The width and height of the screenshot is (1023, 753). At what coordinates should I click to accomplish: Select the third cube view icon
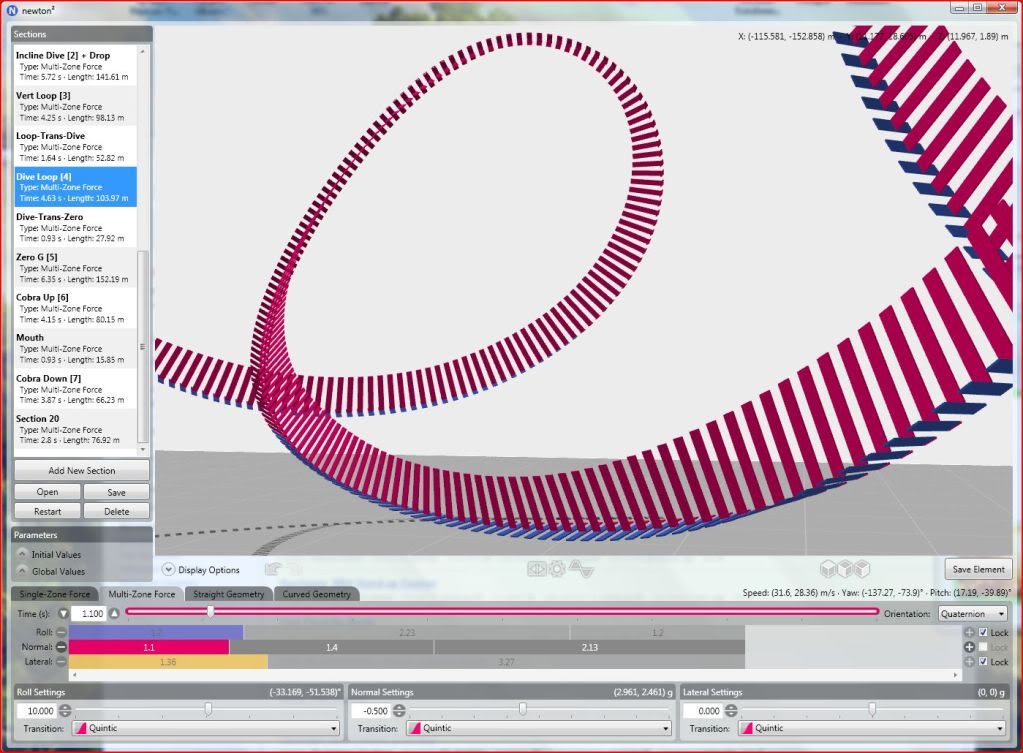(863, 569)
